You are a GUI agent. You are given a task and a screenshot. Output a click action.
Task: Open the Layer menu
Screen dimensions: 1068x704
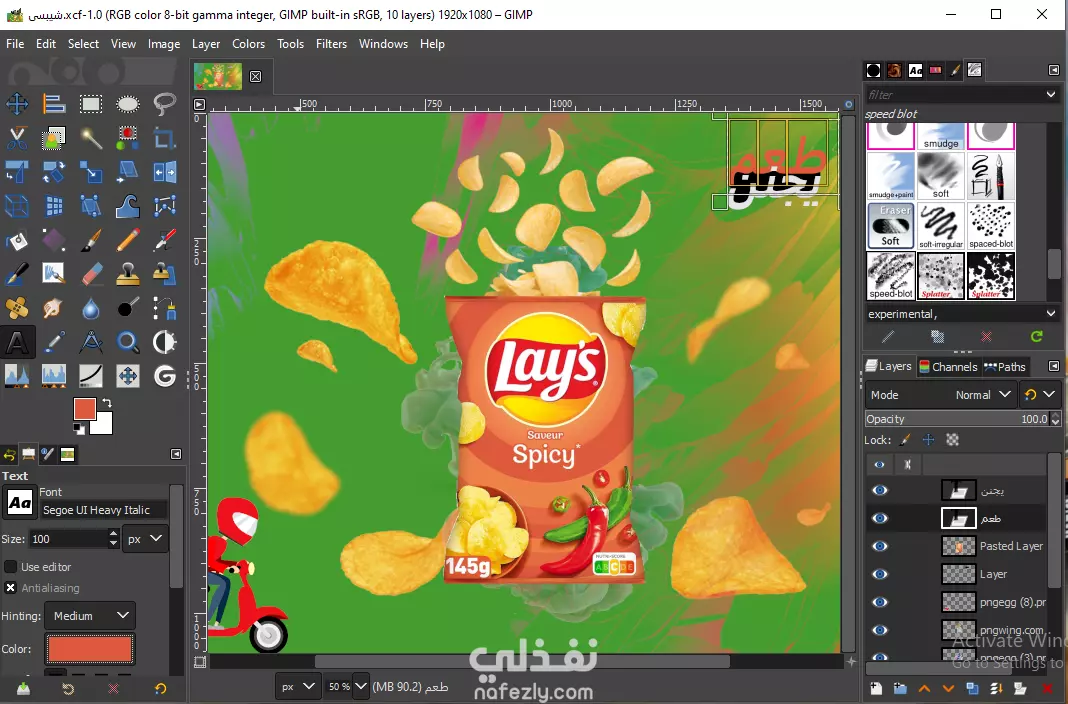tap(206, 44)
